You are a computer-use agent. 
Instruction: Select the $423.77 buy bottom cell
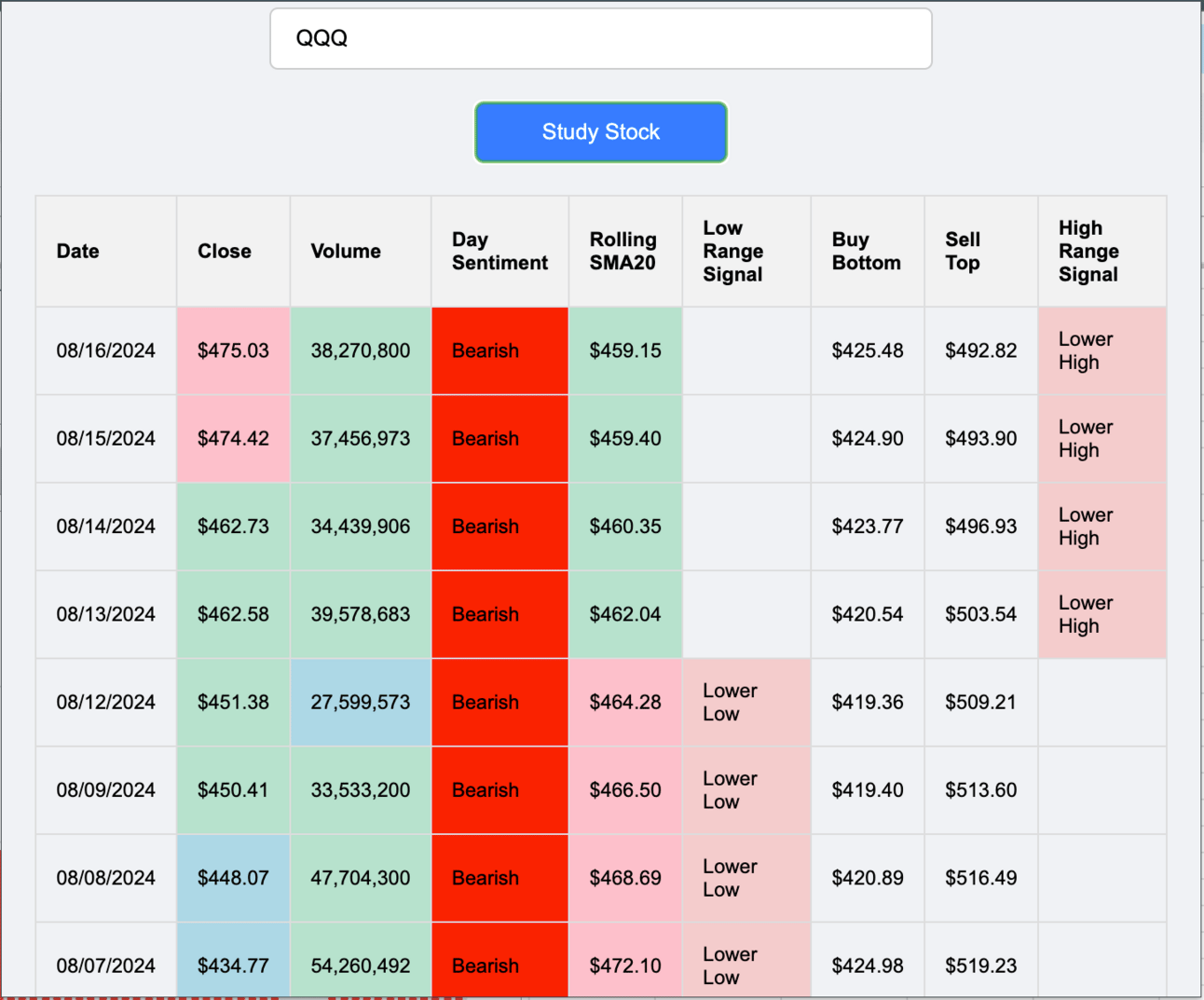click(x=869, y=527)
